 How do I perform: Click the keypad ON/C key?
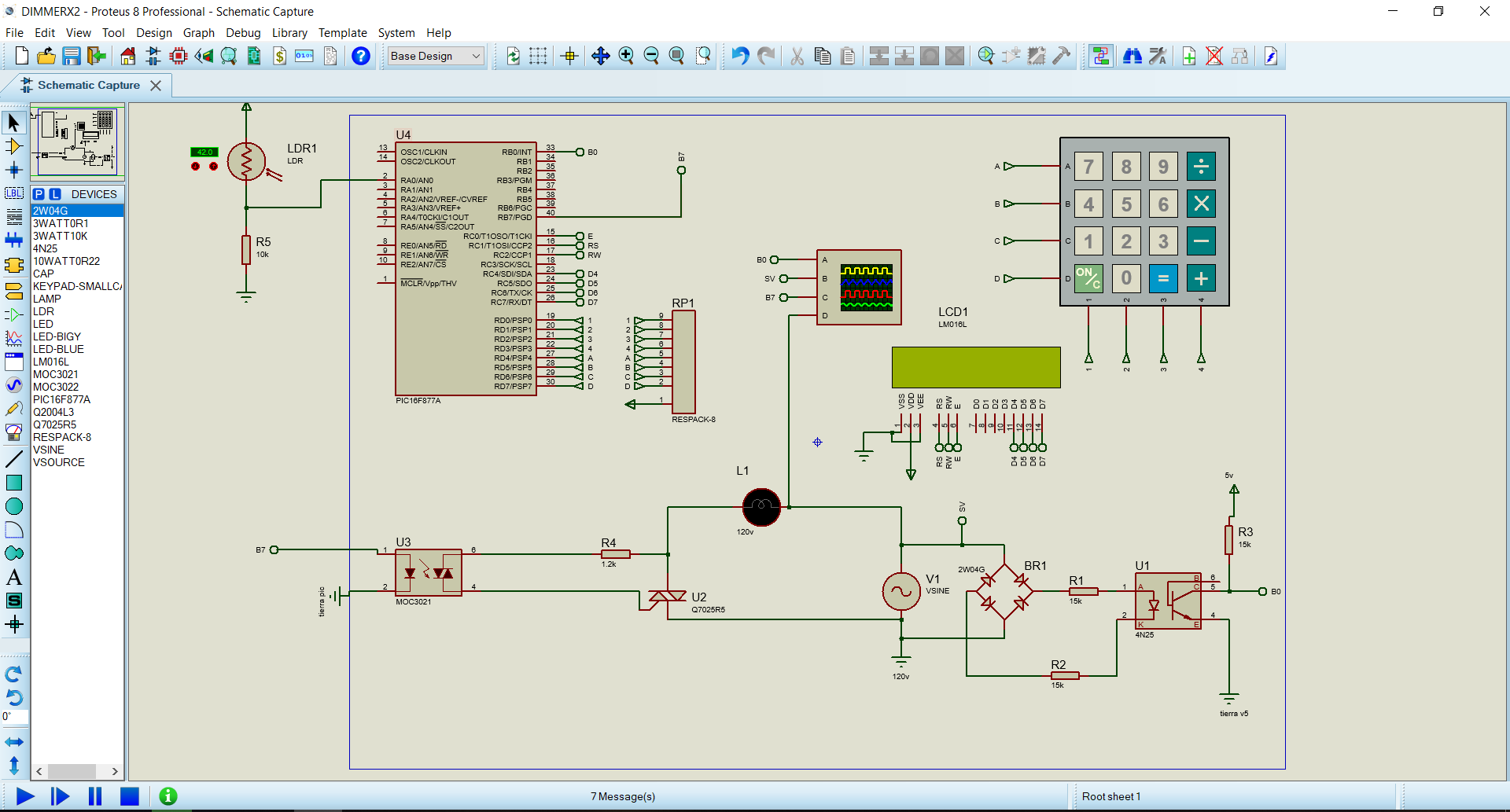point(1088,278)
